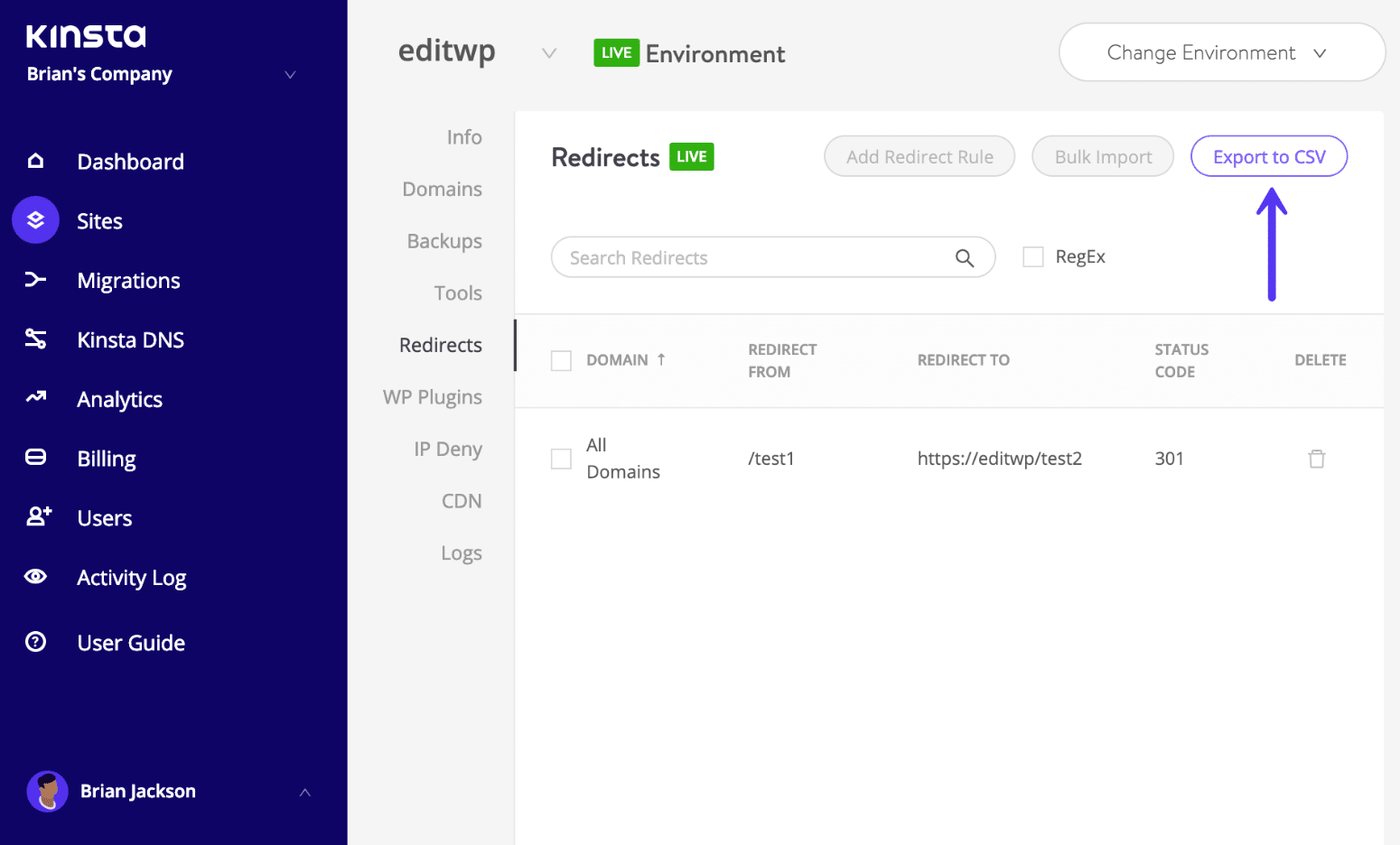
Task: Click the https://editwp/test2 destination cell
Action: click(x=1000, y=459)
